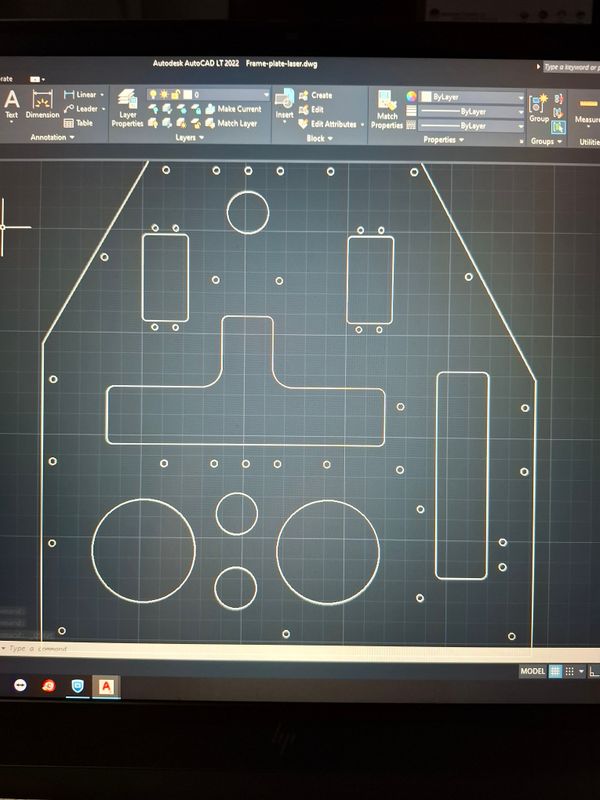Open the Leader dropdown arrow
The width and height of the screenshot is (600, 800).
coord(104,109)
